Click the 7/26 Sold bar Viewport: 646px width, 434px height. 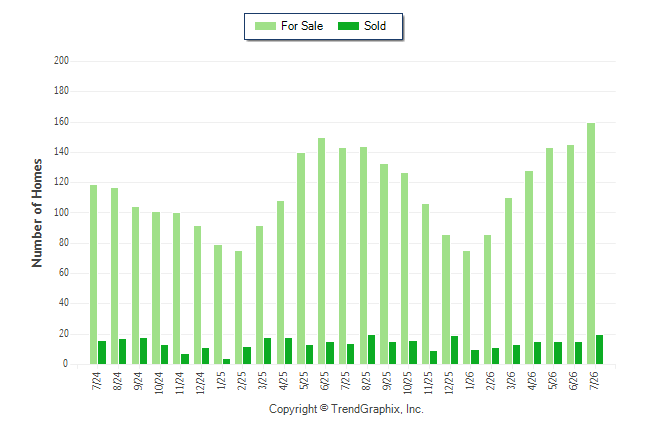click(599, 350)
